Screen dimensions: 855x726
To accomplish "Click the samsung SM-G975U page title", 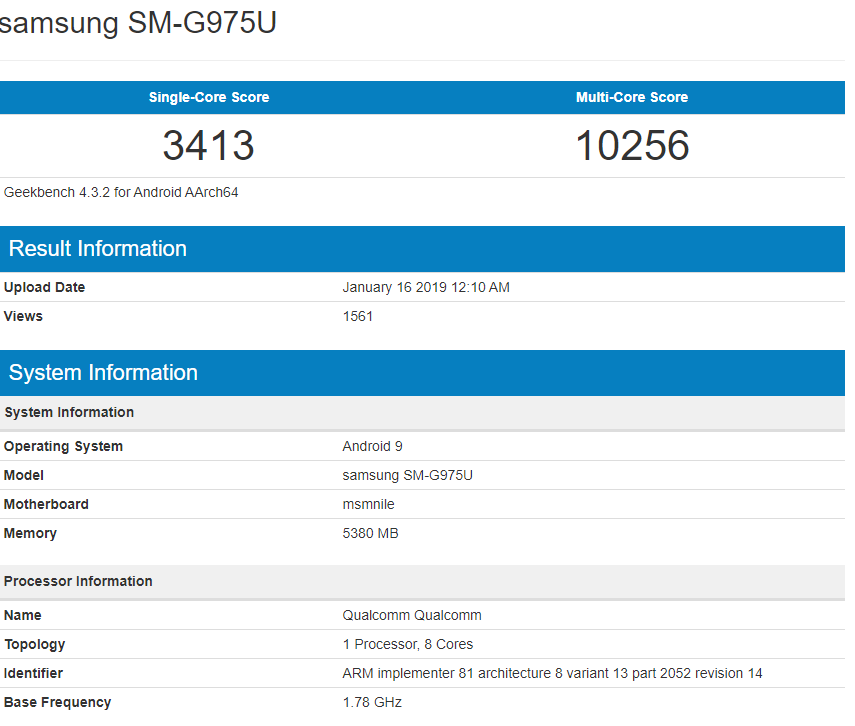I will 137,23.
